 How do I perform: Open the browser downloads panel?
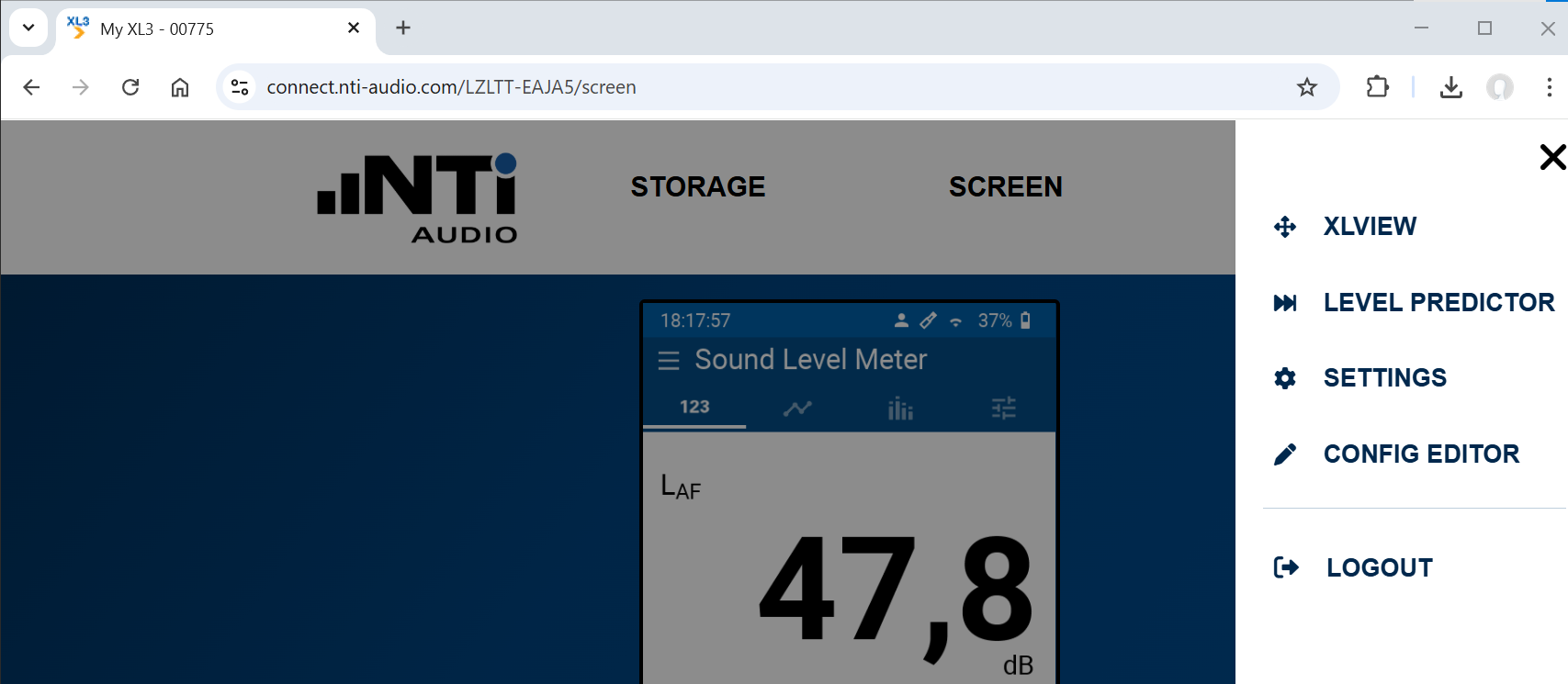(x=1450, y=87)
